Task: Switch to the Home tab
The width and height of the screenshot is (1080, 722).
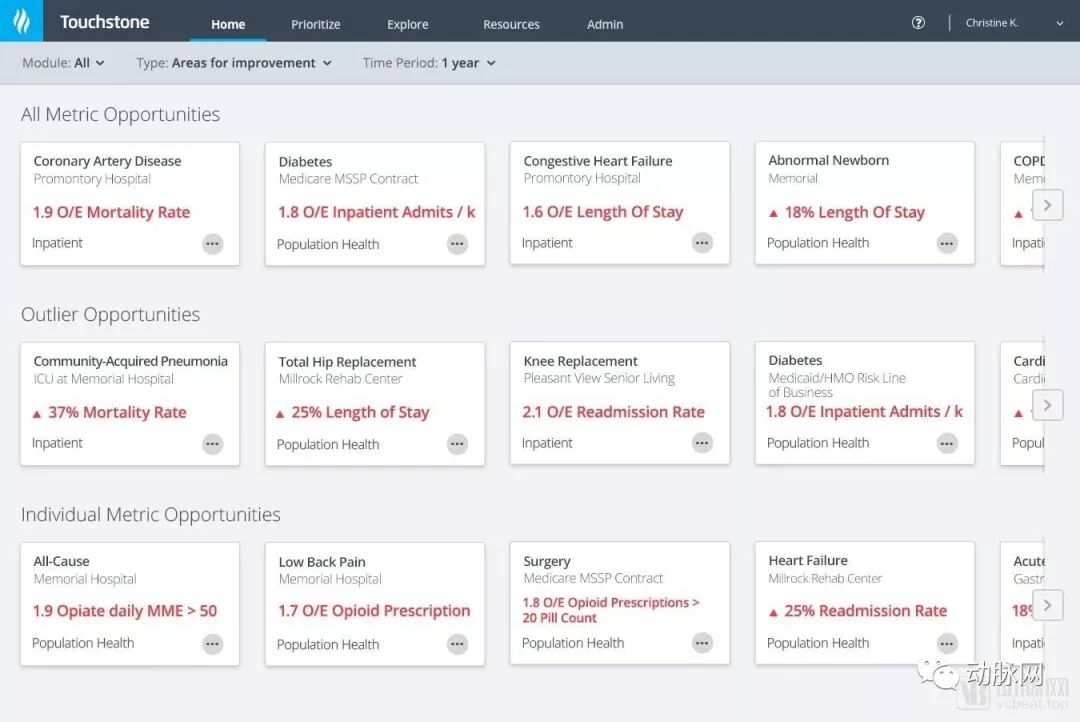Action: tap(228, 24)
